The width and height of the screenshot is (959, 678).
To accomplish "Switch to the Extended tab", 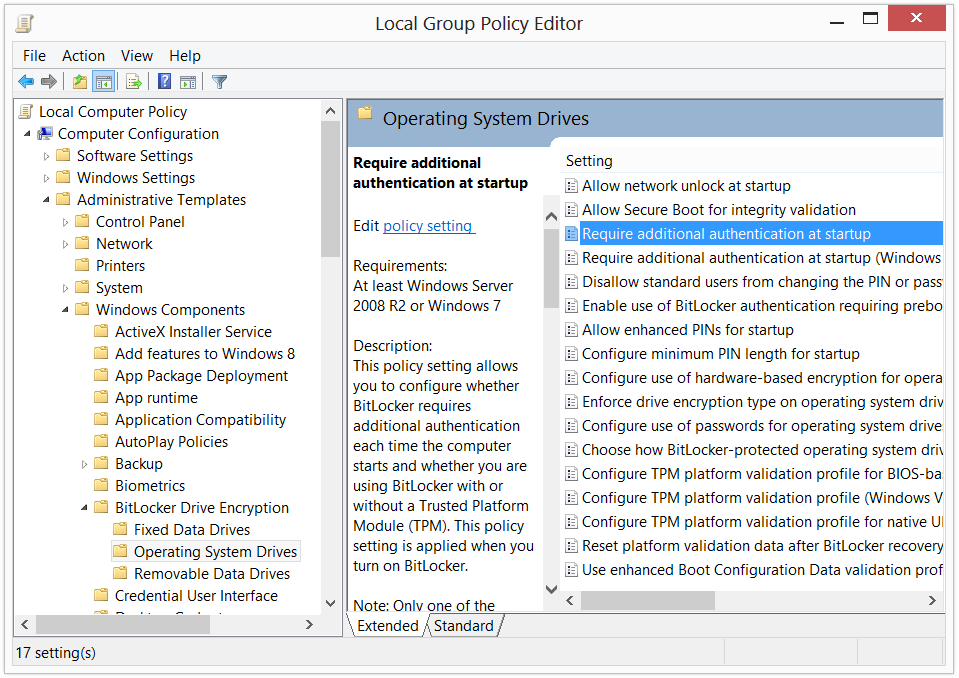I will coord(388,625).
